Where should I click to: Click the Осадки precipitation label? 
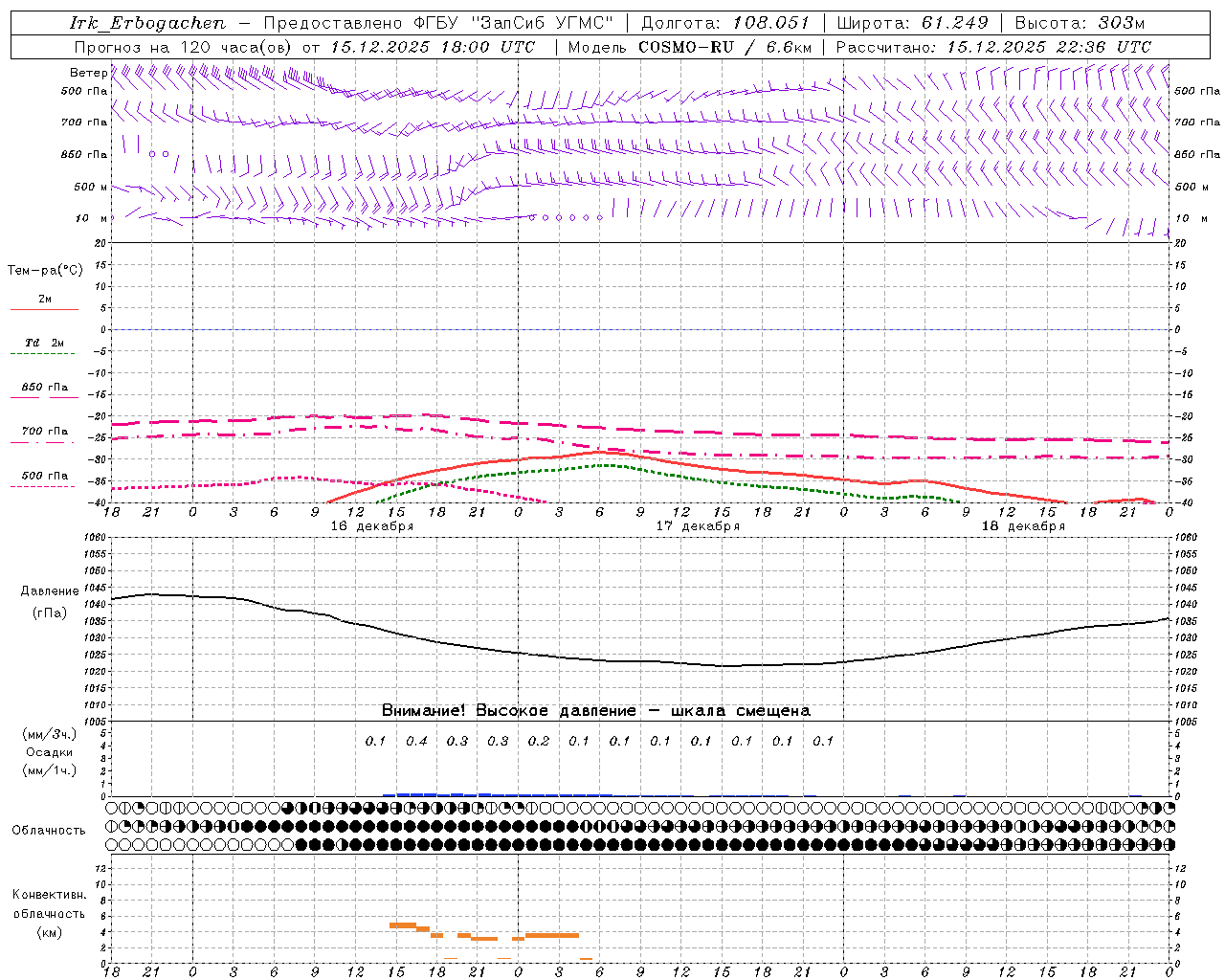[50, 752]
